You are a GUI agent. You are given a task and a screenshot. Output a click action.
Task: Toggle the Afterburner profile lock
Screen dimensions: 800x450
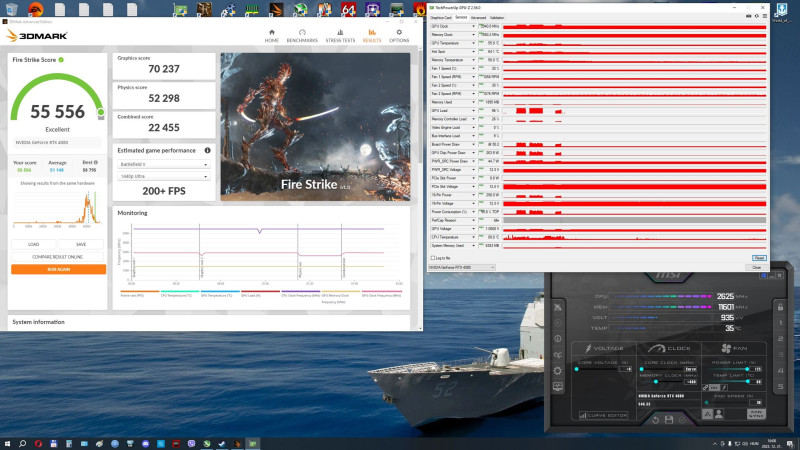(x=781, y=307)
